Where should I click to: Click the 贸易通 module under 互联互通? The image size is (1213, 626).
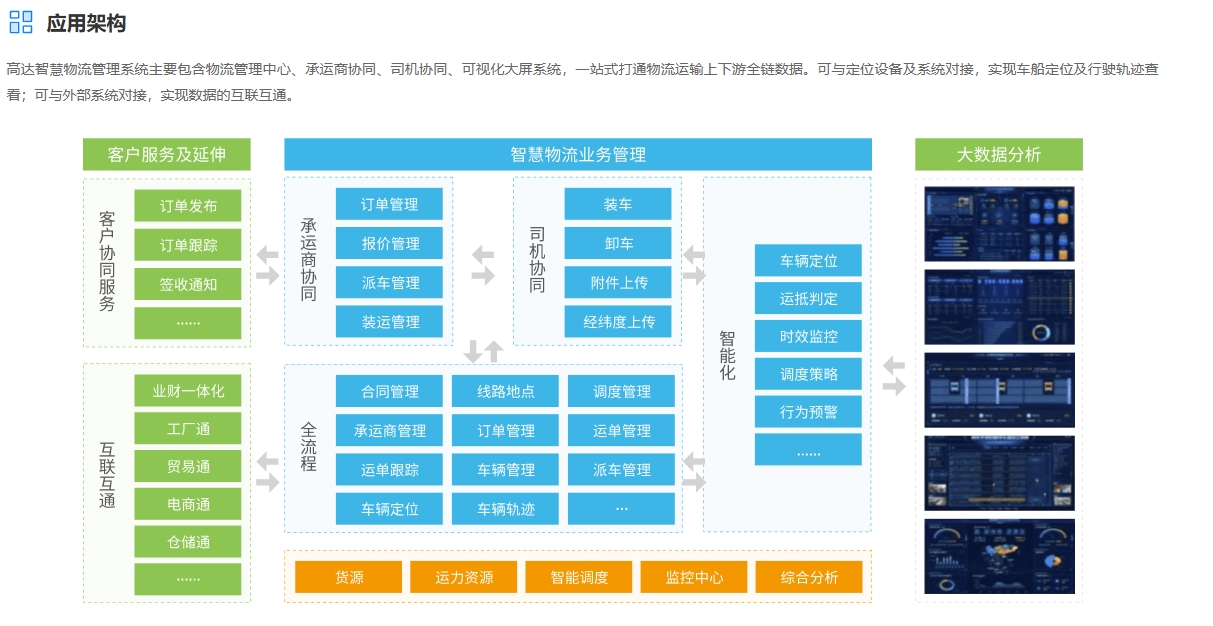coord(186,466)
